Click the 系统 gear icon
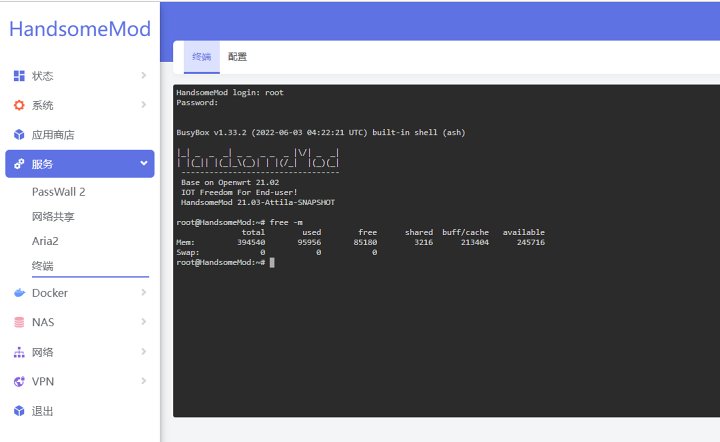Screen dimensions: 720x442 [19, 105]
